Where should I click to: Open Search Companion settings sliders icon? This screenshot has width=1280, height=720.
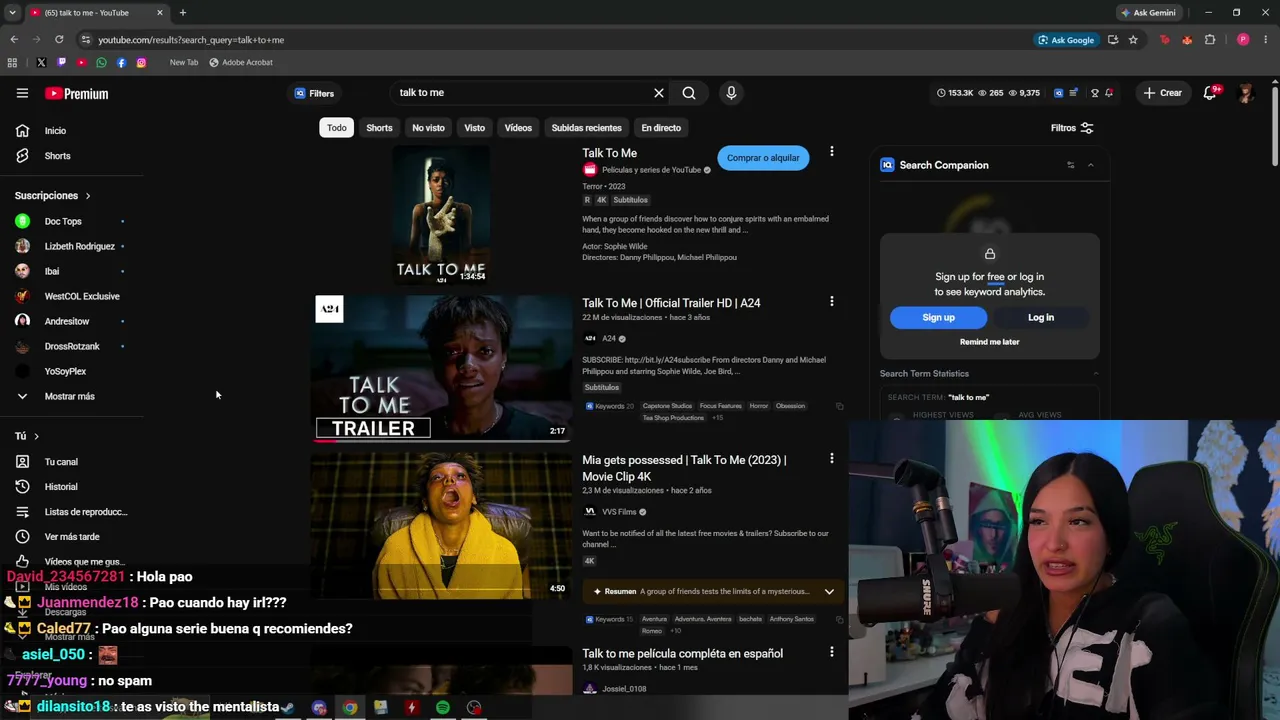click(1071, 165)
